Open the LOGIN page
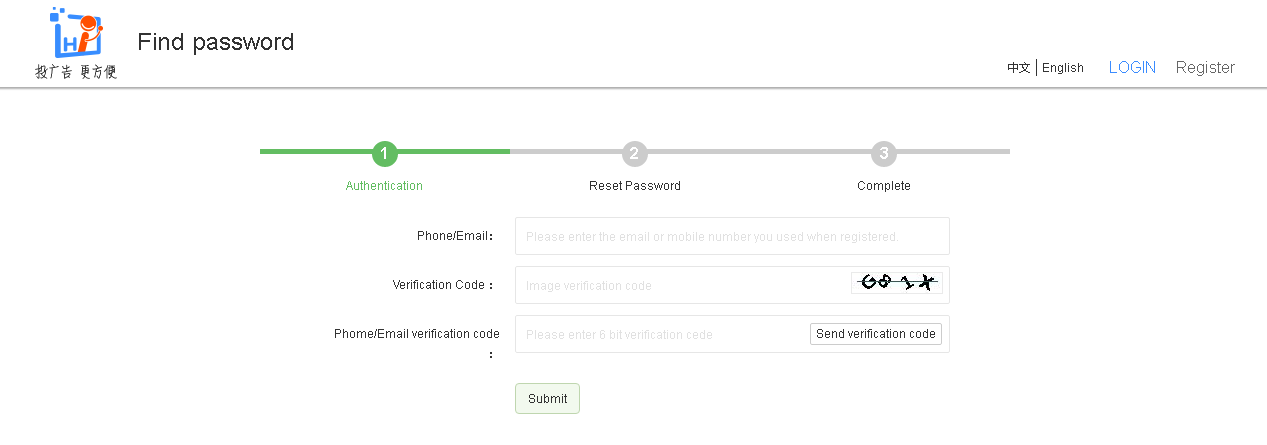Image resolution: width=1267 pixels, height=445 pixels. coord(1132,67)
